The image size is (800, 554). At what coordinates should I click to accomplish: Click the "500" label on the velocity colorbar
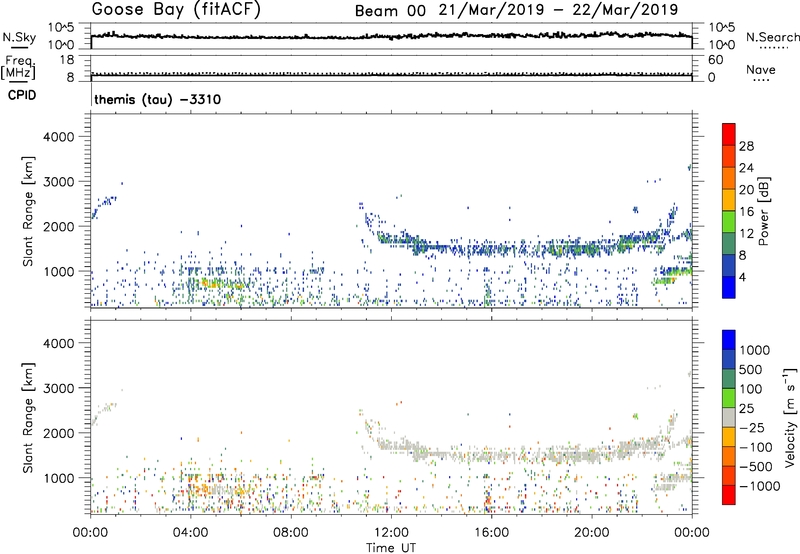pos(751,370)
